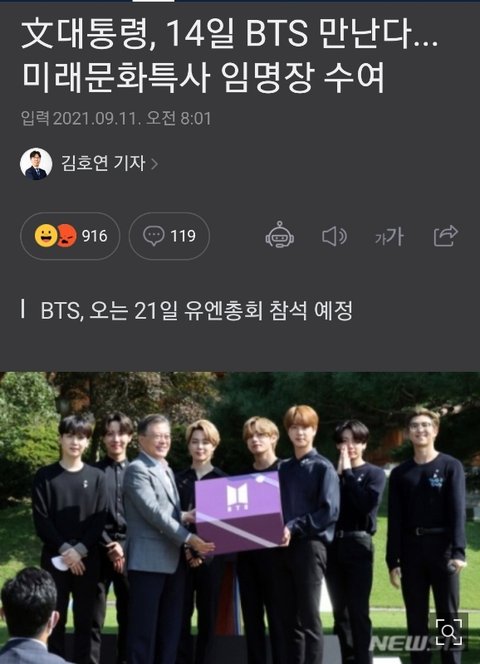Open reporter 김호연 profile photo
480x664 pixels.
(36, 164)
